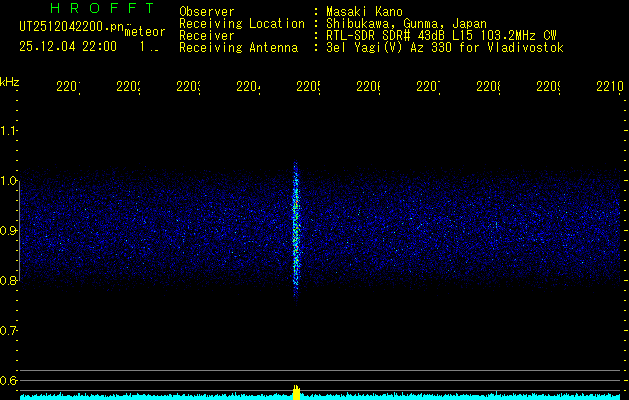Click the 0.7 frequency axis label

point(9,331)
